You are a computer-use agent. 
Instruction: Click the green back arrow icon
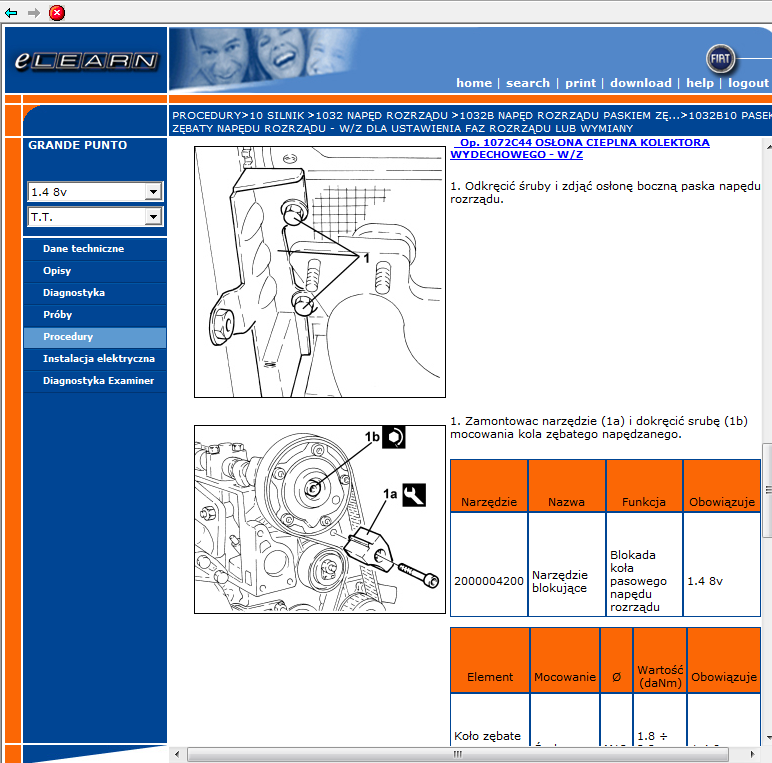click(x=11, y=13)
